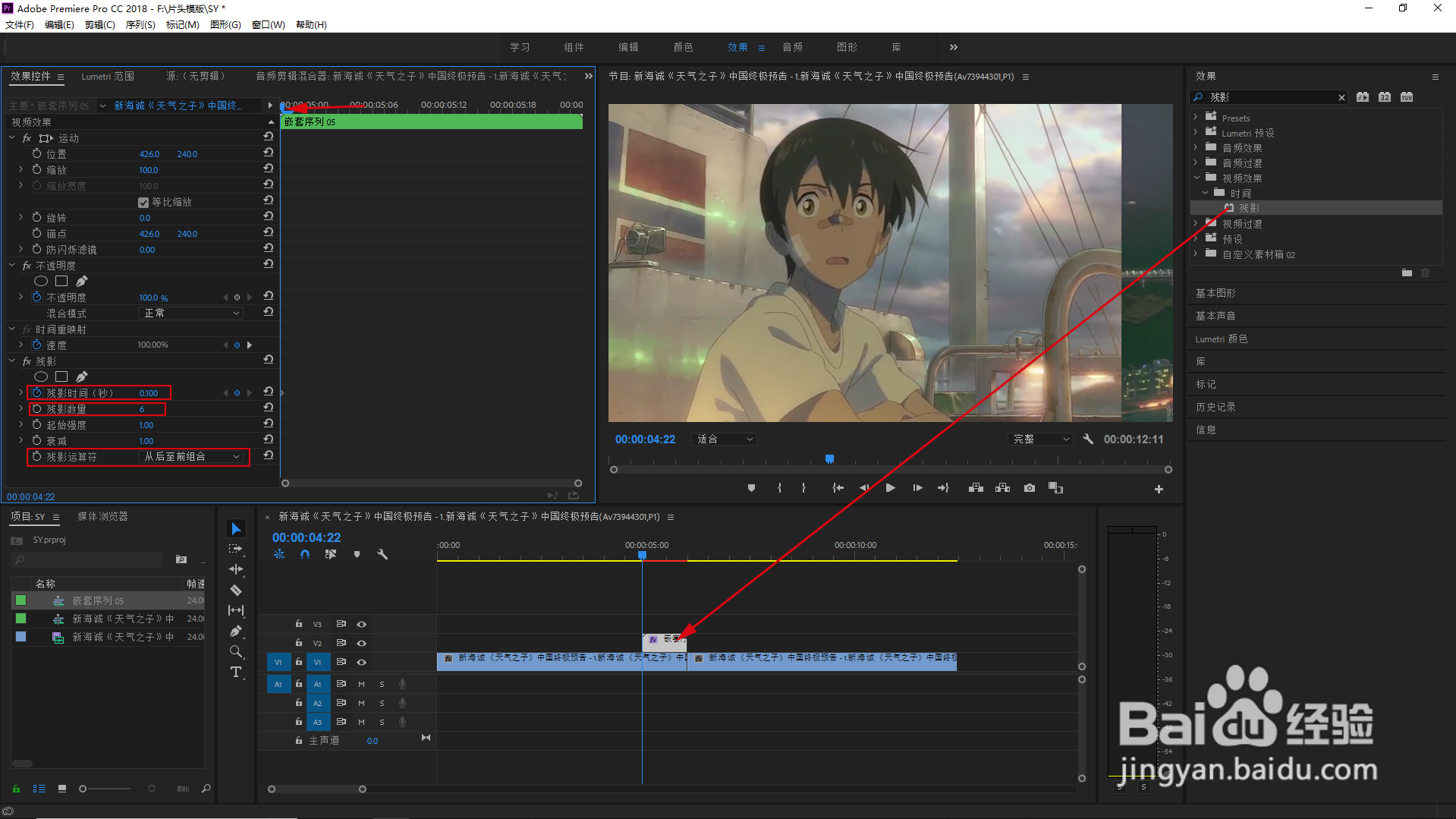1456x819 pixels.
Task: Open 标记 panel
Action: [1206, 384]
